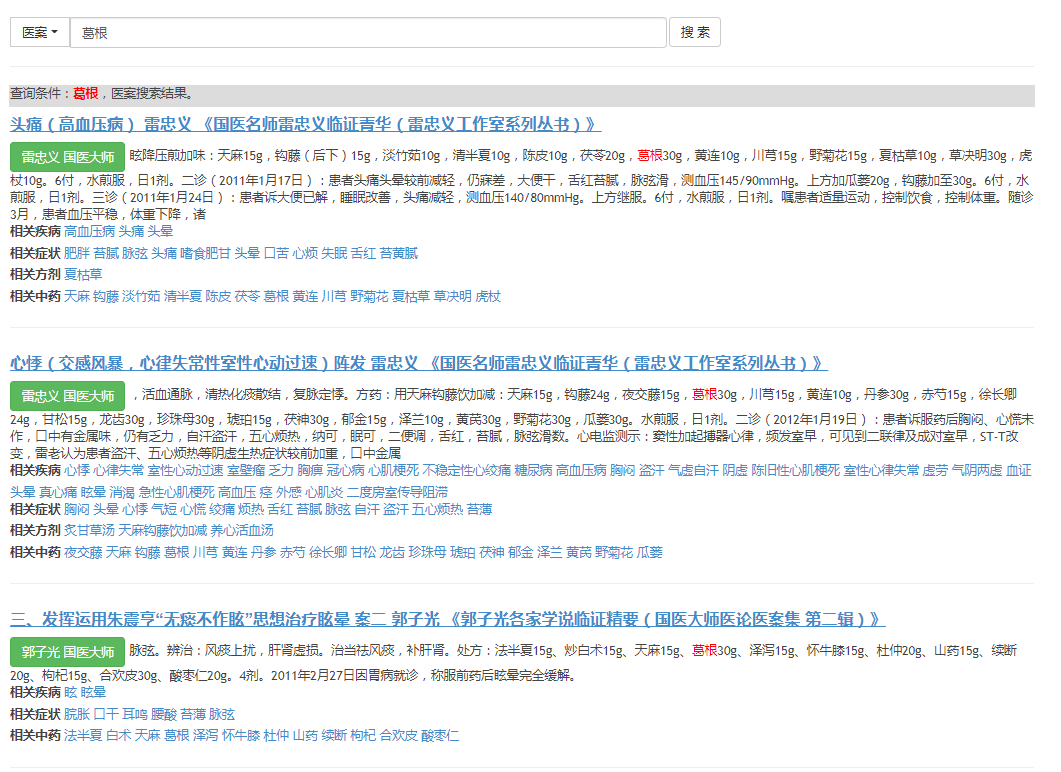Open the 徐长卿 herb link
Screen dimensions: 1061x772
click(x=328, y=553)
